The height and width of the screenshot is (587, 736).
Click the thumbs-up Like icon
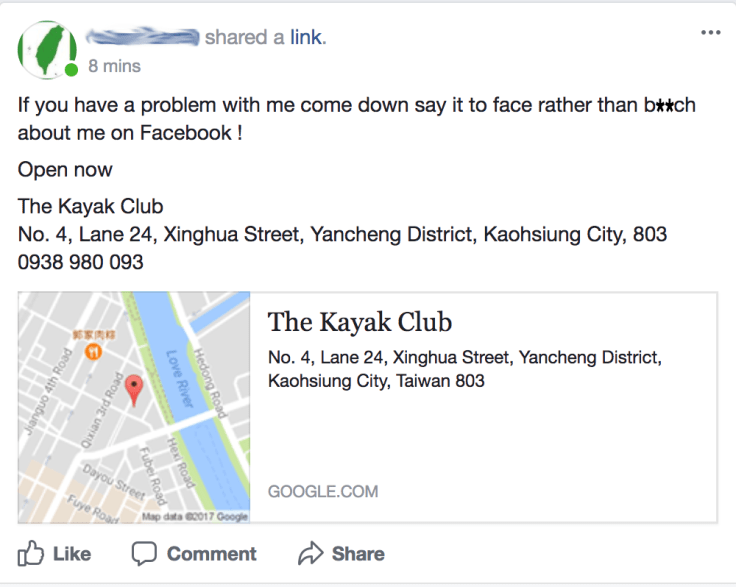tap(32, 553)
